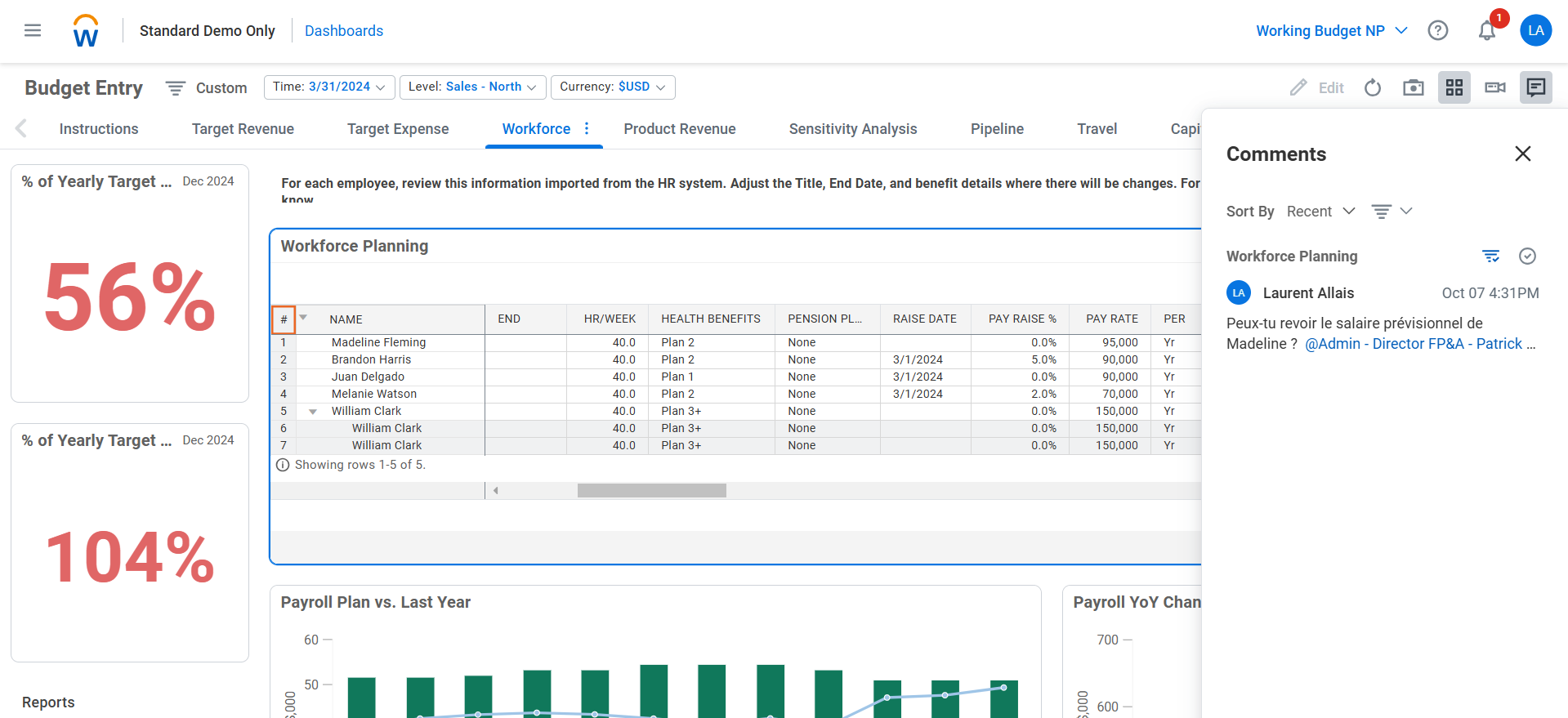Click the Edit button

click(1317, 87)
